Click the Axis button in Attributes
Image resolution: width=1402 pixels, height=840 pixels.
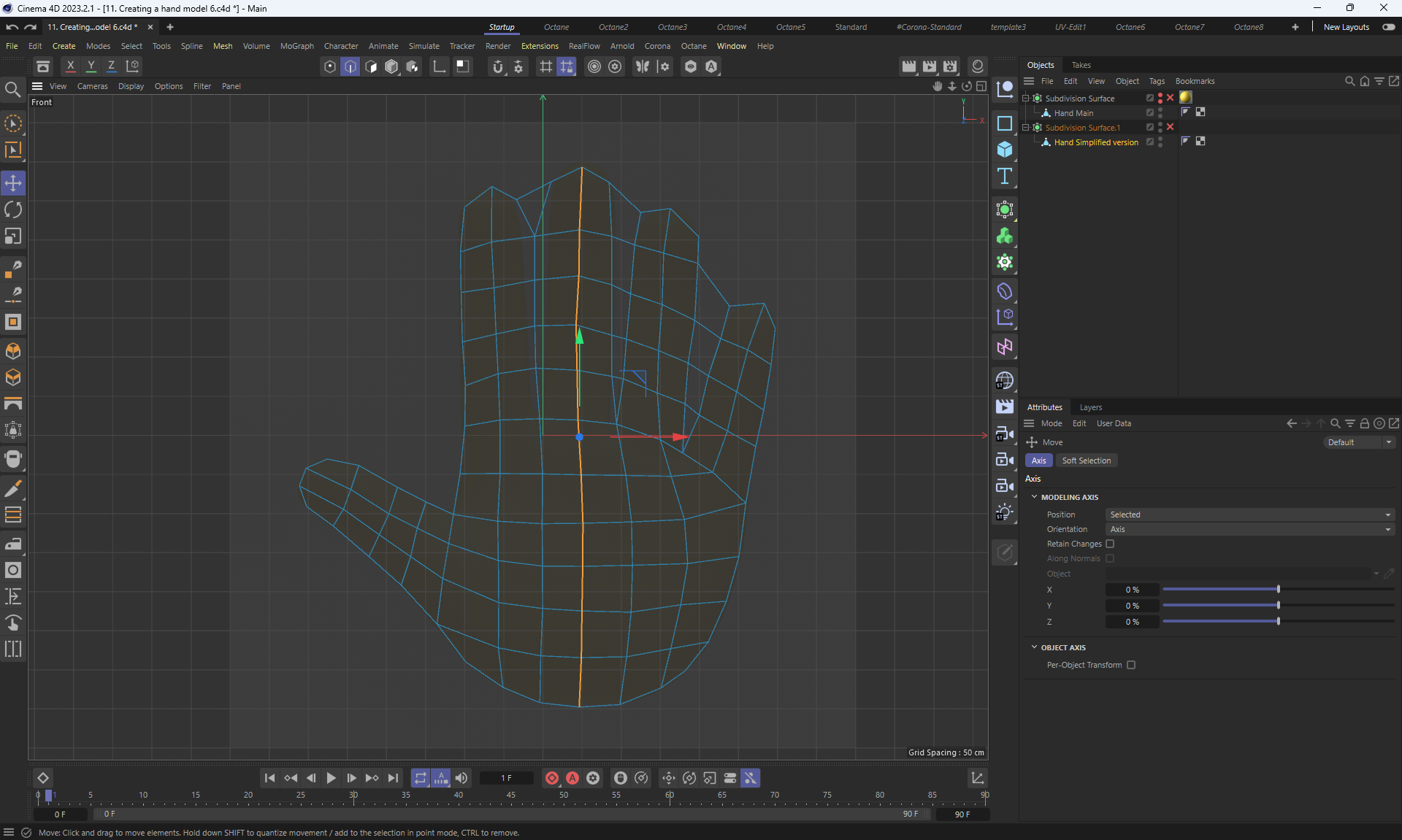[x=1038, y=461]
